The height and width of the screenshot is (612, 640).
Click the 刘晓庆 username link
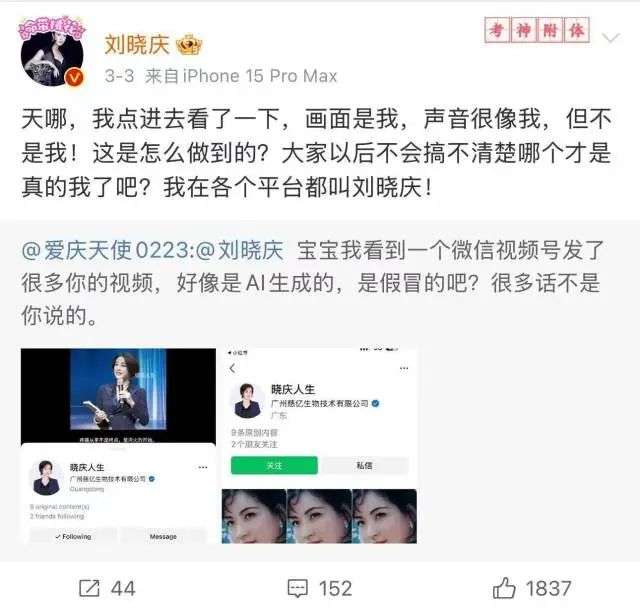point(137,45)
